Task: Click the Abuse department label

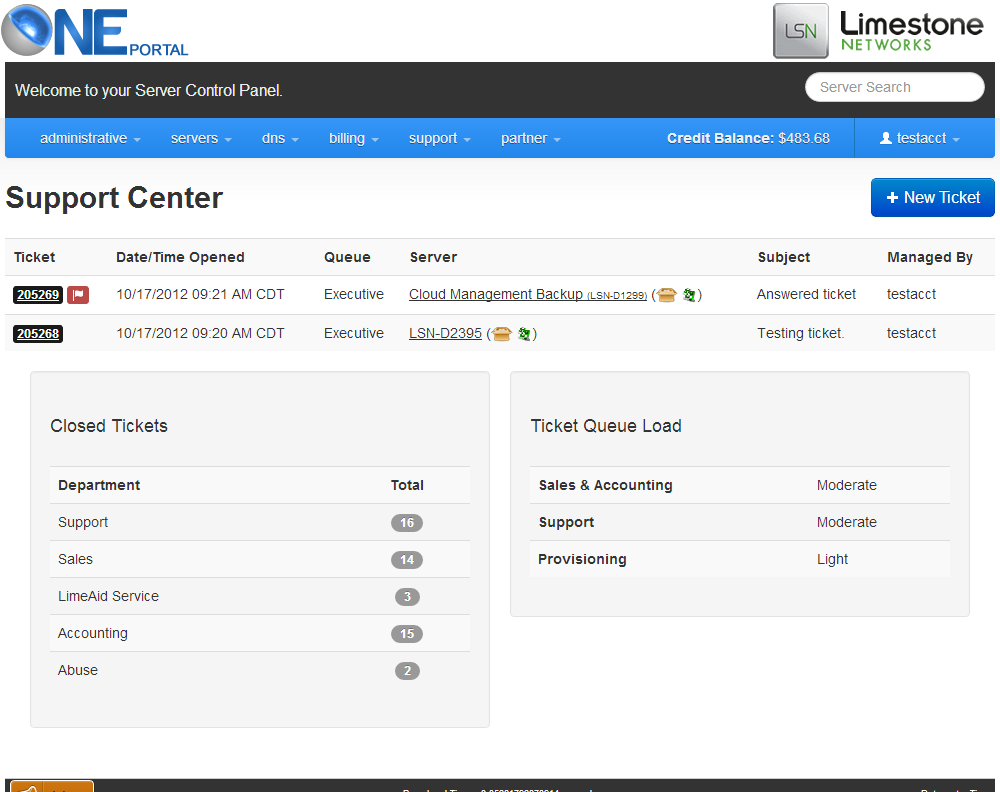Action: (78, 670)
